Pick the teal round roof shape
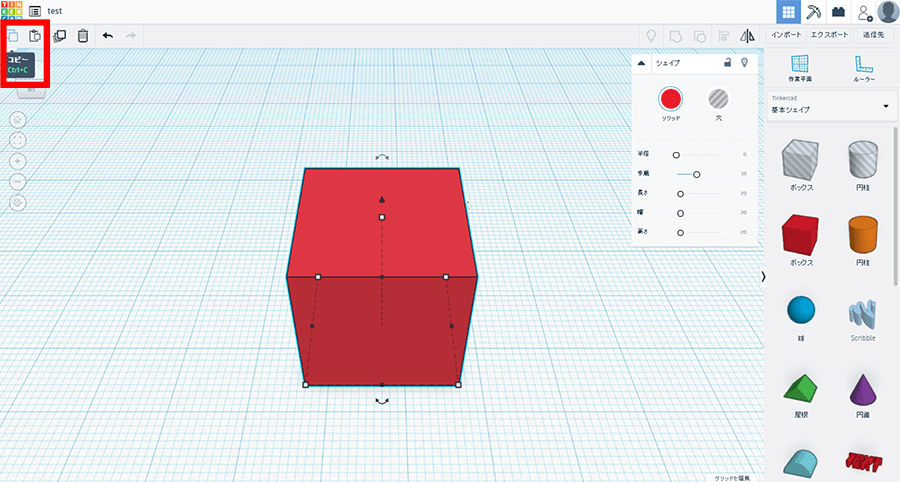This screenshot has height=482, width=900. (801, 464)
